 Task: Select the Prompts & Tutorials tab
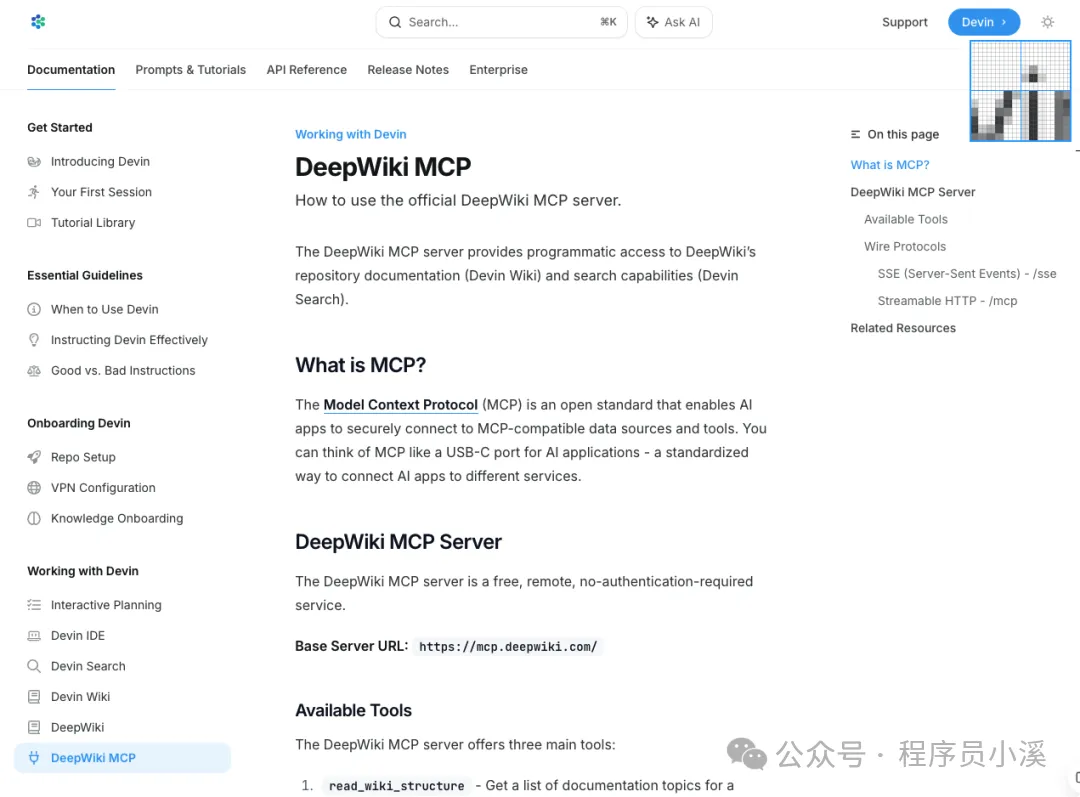tap(190, 70)
